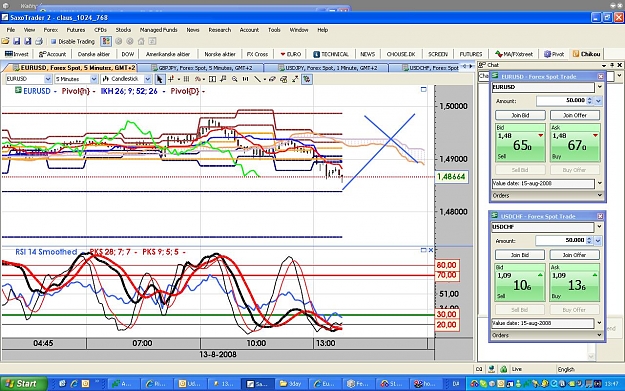Image resolution: width=625 pixels, height=391 pixels.
Task: Open the Chat panel dropdown arrow
Action: (604, 65)
